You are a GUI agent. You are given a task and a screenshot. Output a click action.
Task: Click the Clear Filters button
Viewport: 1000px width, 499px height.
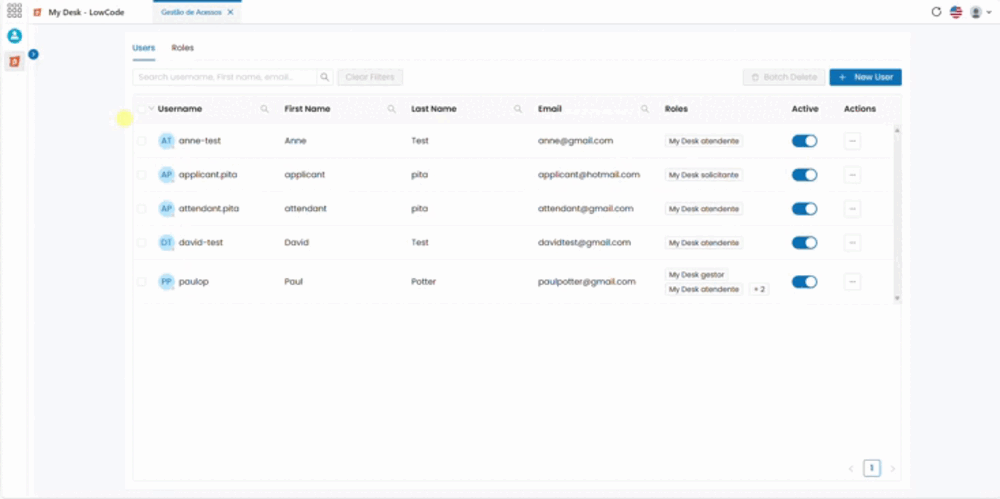tap(370, 77)
